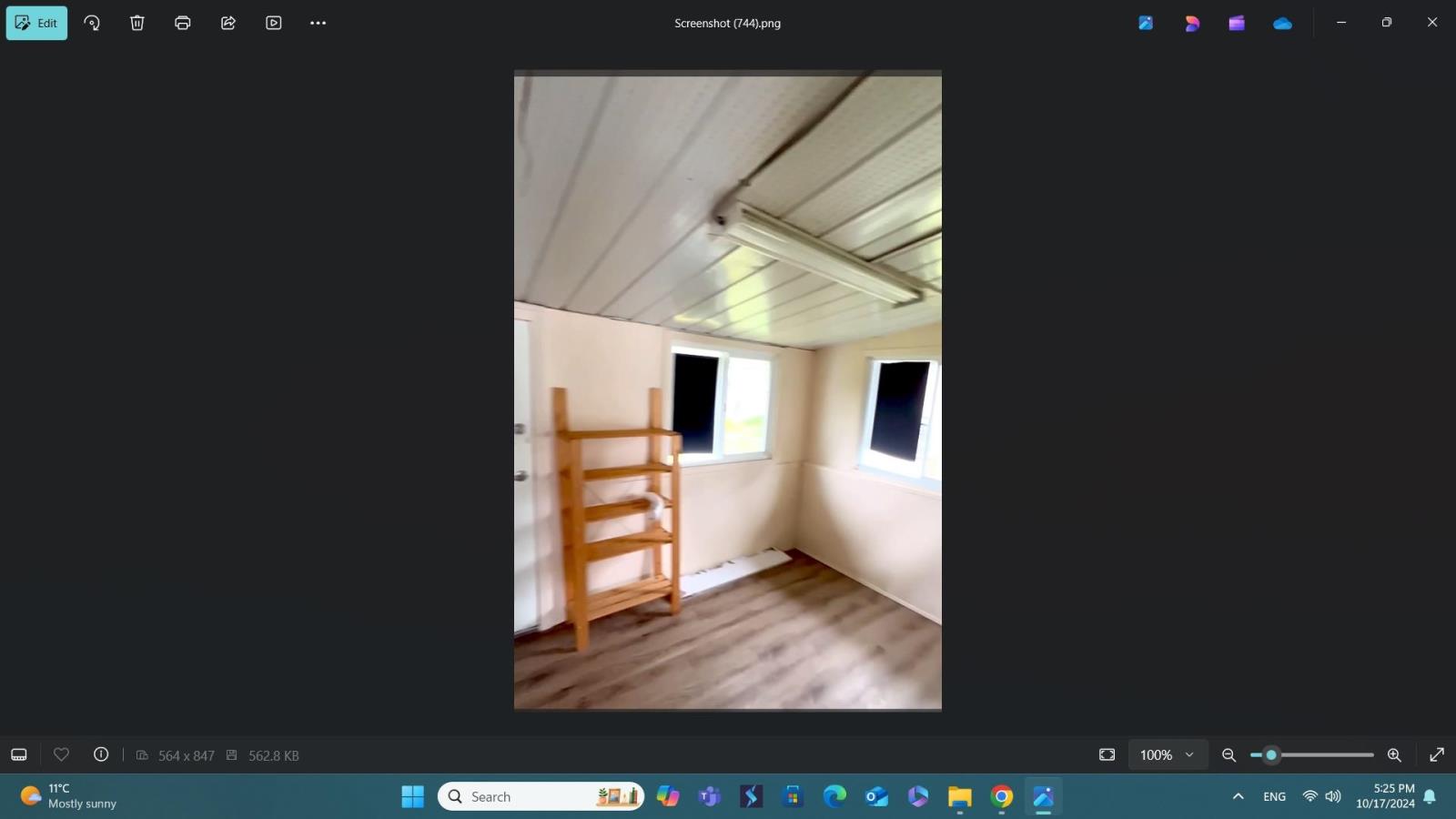Viewport: 1456px width, 819px height.
Task: Click the Edit image button
Action: click(36, 24)
